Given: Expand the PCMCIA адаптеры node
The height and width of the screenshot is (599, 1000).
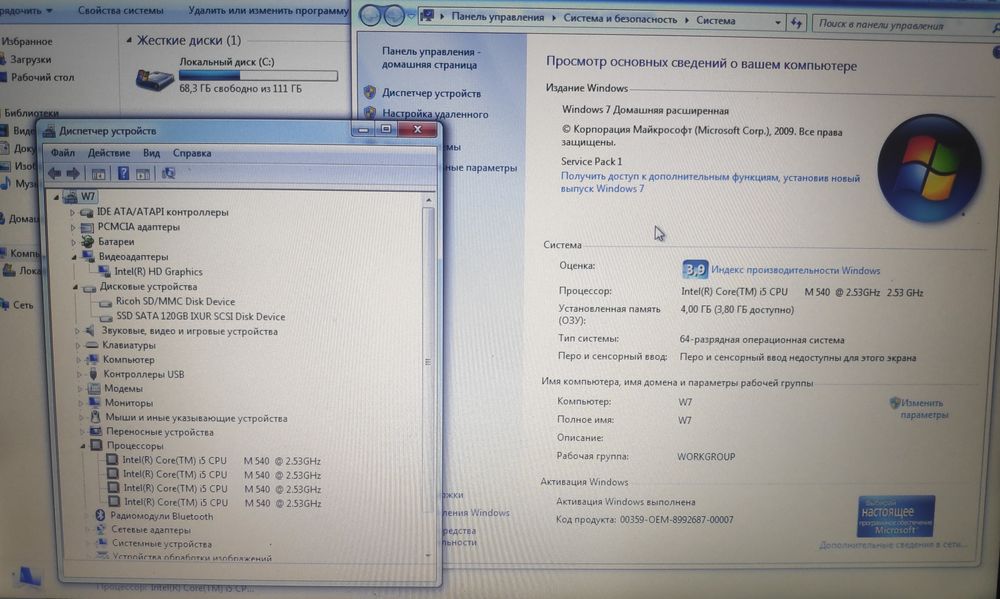Looking at the screenshot, I should click(73, 227).
